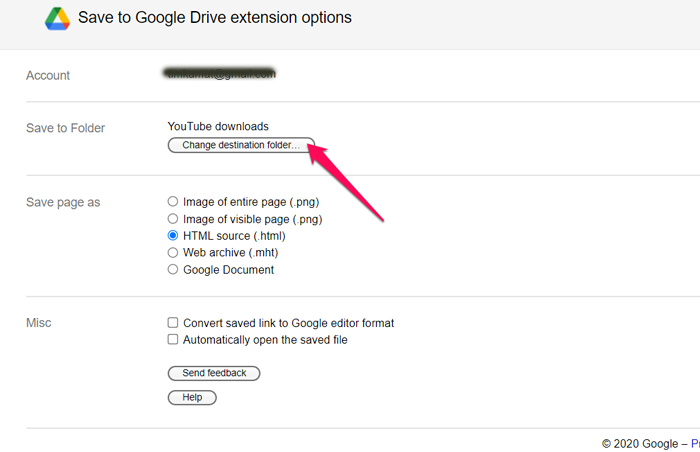Viewport: 700px width, 452px height.
Task: Choose HTML source (.html) radio option
Action: (173, 235)
